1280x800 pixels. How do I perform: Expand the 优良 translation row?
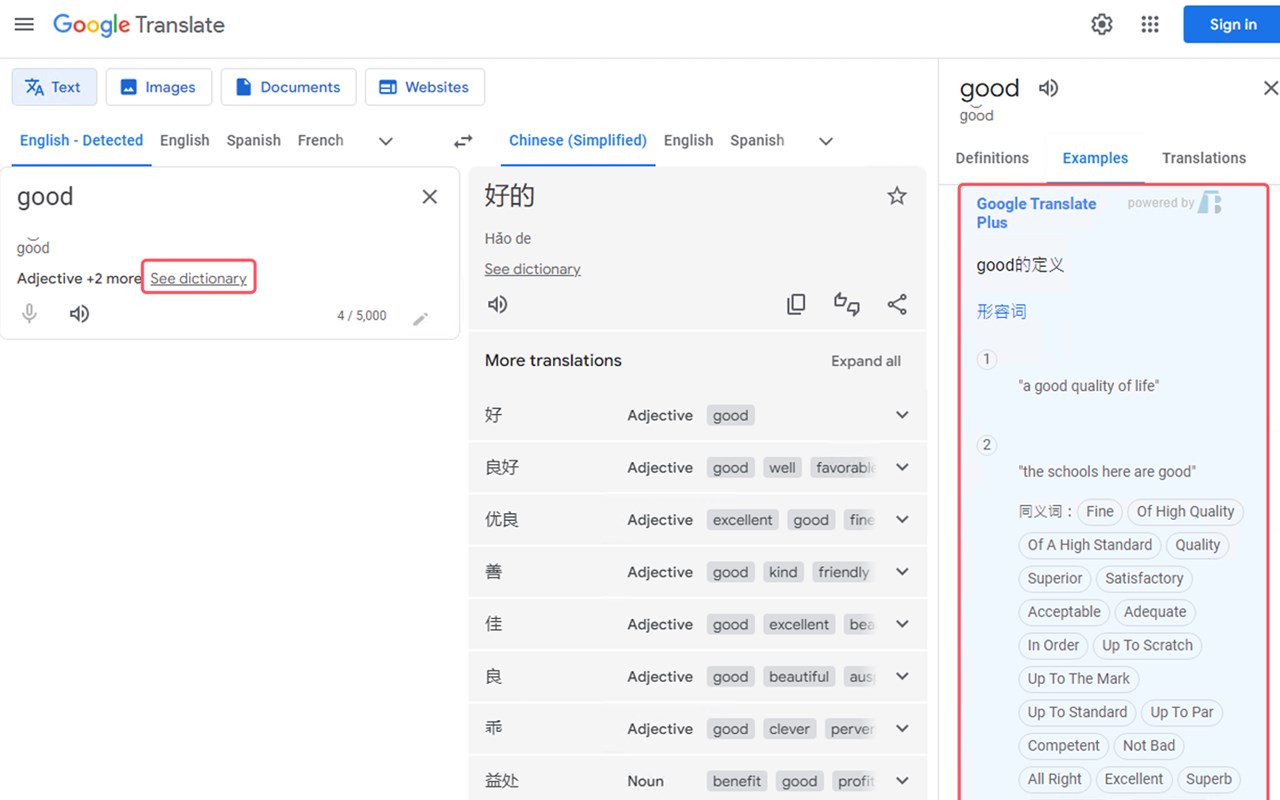[x=902, y=520]
